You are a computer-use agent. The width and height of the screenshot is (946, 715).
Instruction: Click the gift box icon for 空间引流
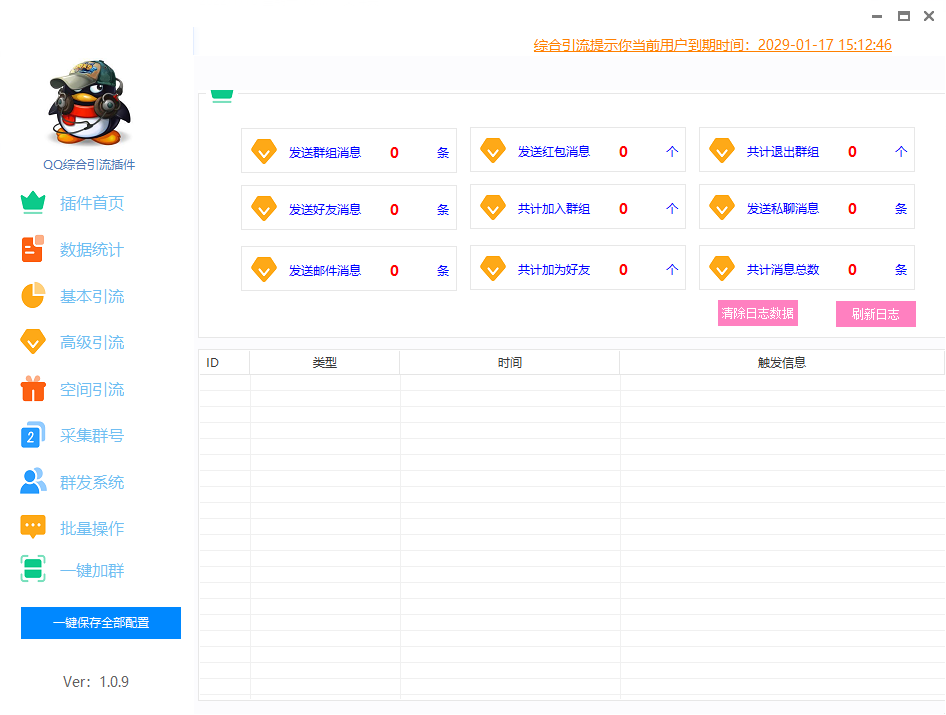(33, 388)
